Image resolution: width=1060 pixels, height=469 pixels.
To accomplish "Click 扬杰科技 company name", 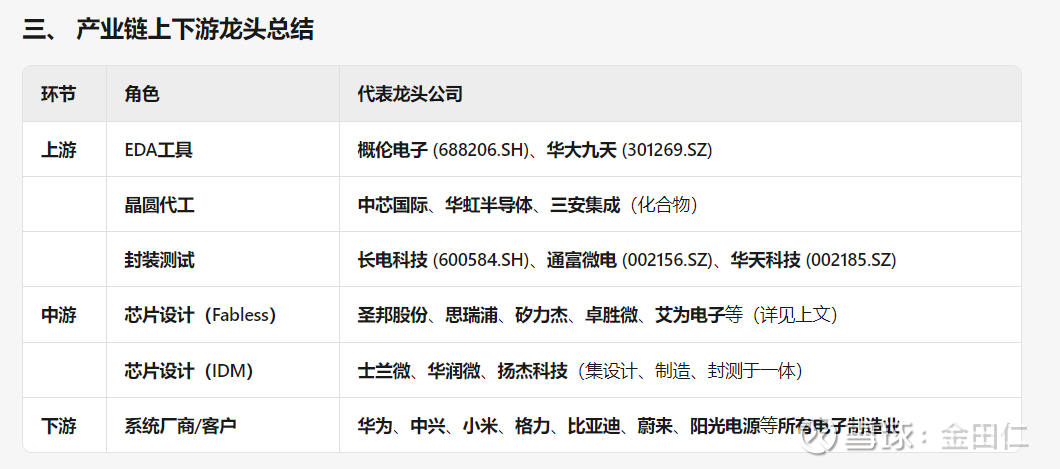I will pyautogui.click(x=533, y=370).
